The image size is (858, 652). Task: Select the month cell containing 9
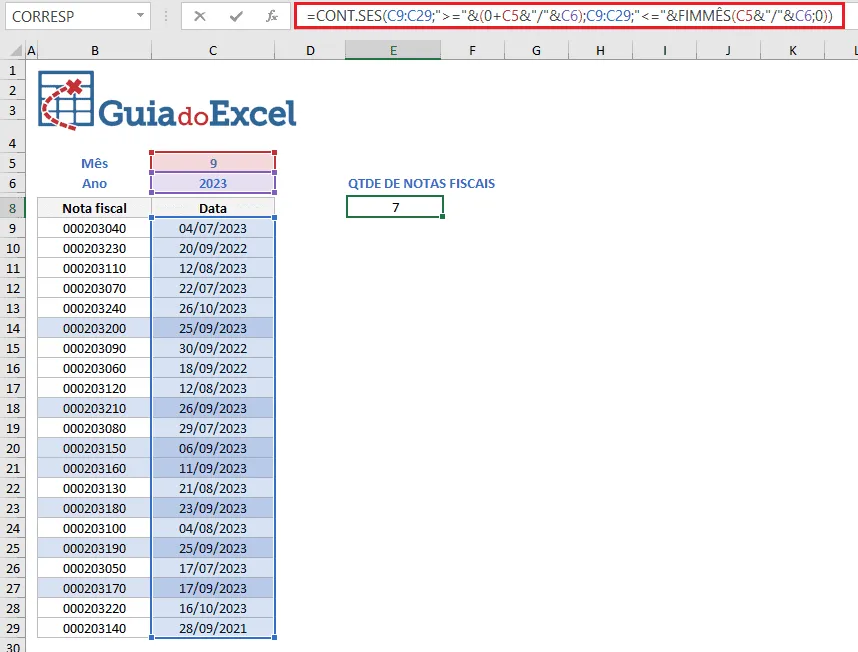[x=213, y=164]
